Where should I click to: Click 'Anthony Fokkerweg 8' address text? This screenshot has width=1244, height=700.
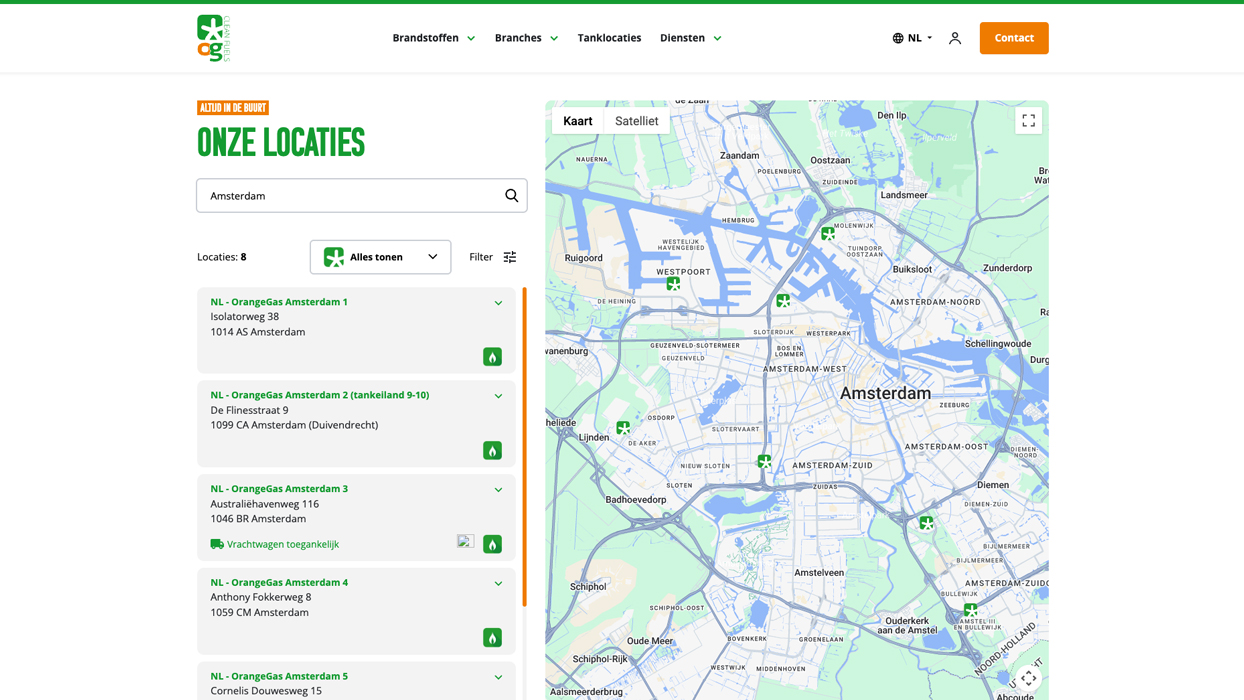(261, 597)
